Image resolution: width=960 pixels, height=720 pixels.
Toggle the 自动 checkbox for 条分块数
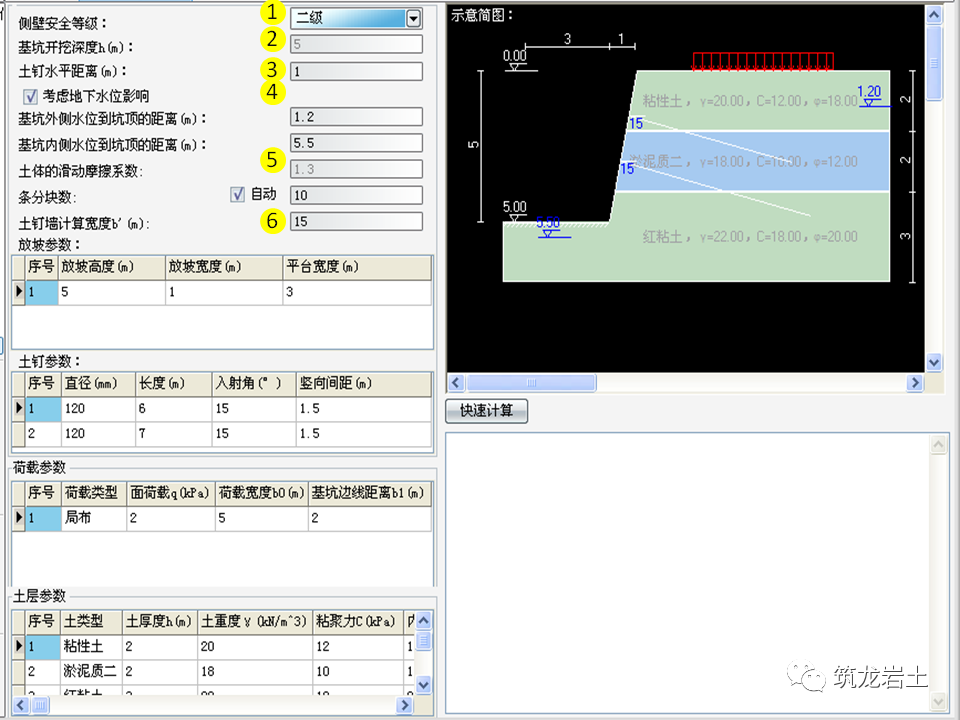(238, 194)
